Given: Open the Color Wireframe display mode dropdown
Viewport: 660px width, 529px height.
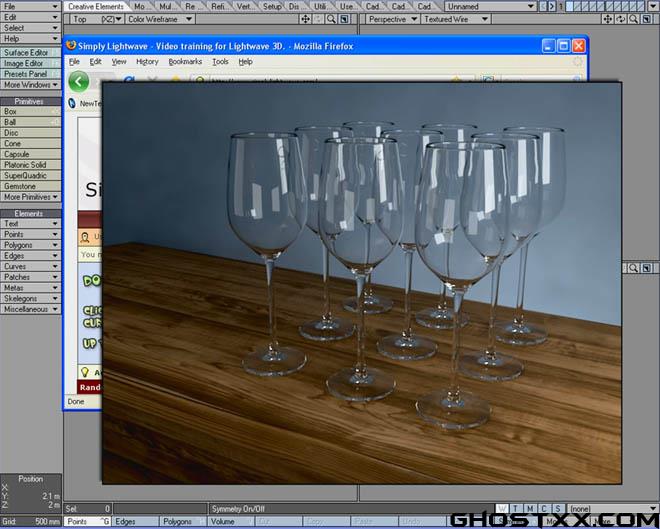Looking at the screenshot, I should [x=160, y=19].
